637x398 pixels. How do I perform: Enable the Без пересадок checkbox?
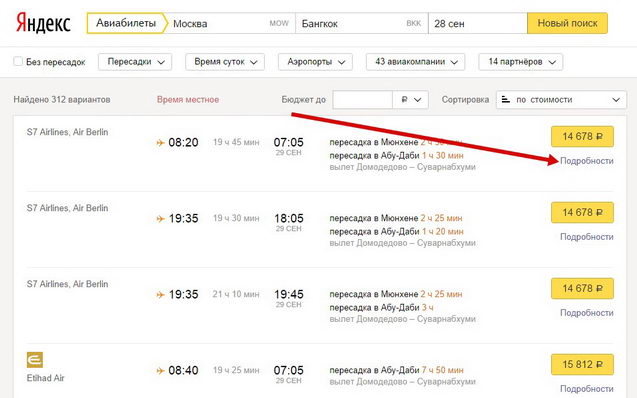[18, 61]
